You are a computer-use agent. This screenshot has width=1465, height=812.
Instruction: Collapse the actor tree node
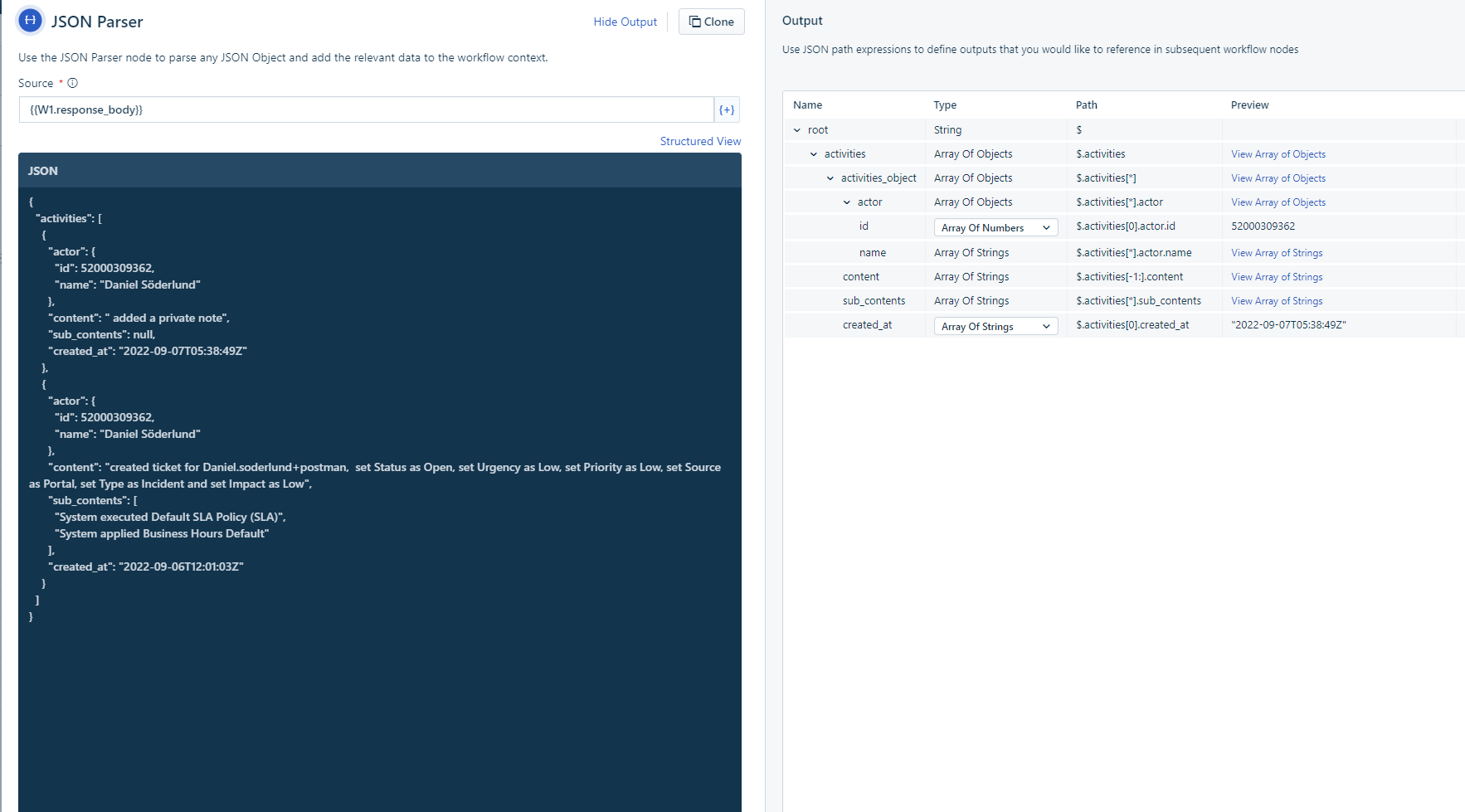point(847,202)
